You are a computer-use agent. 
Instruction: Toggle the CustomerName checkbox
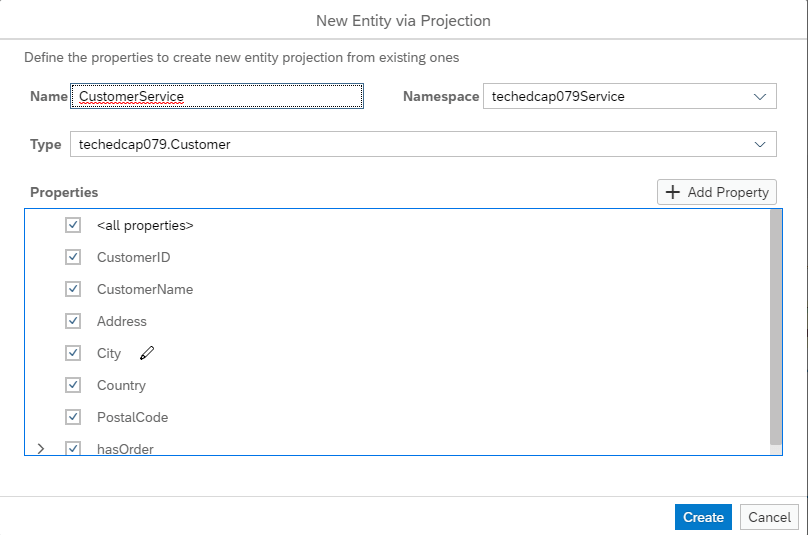coord(73,289)
